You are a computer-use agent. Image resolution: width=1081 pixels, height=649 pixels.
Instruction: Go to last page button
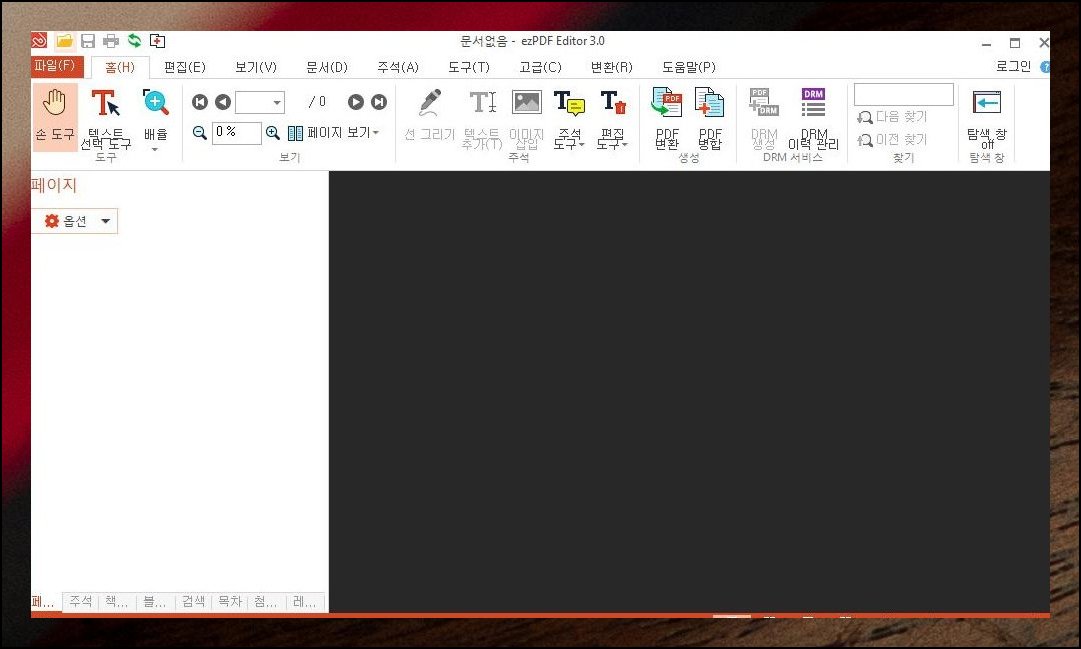pyautogui.click(x=379, y=102)
